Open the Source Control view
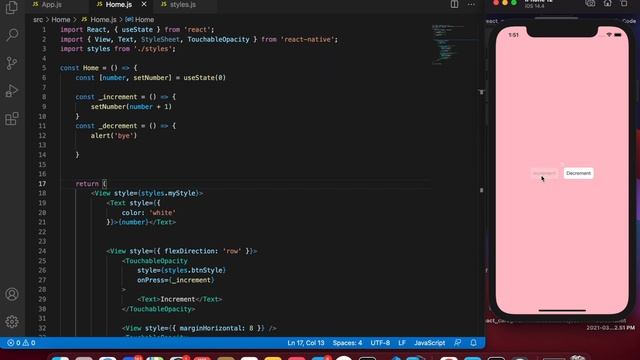This screenshot has height=360, width=640. click(x=12, y=63)
